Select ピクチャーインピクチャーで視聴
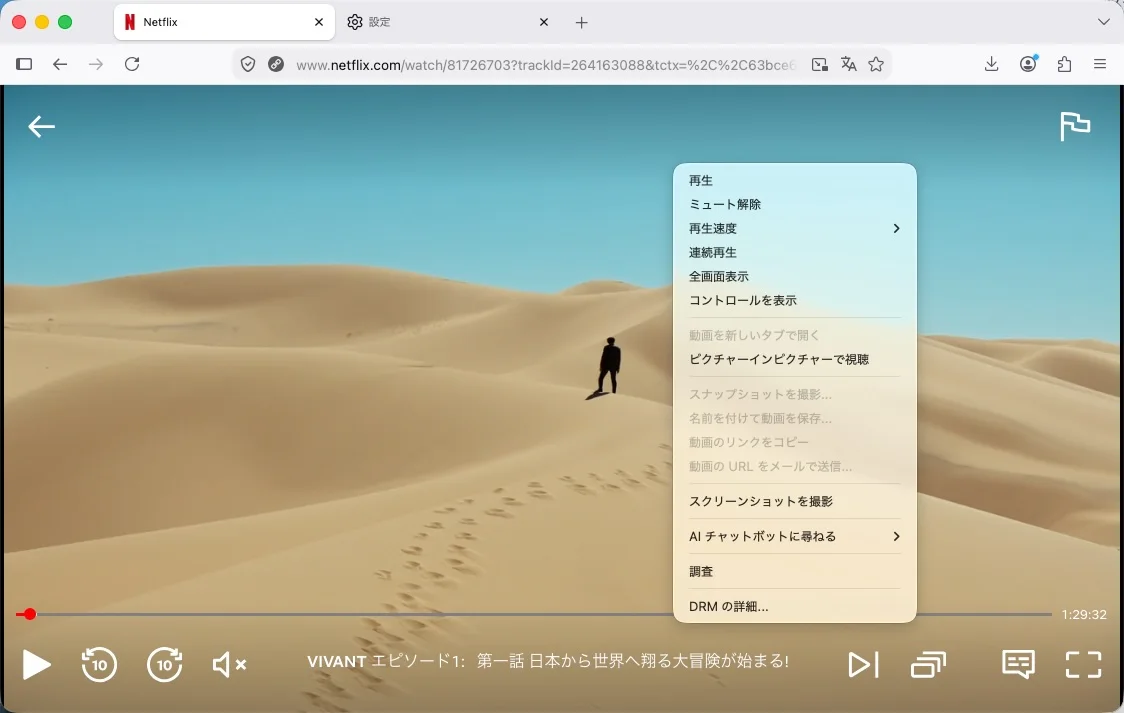1124x713 pixels. [x=794, y=359]
